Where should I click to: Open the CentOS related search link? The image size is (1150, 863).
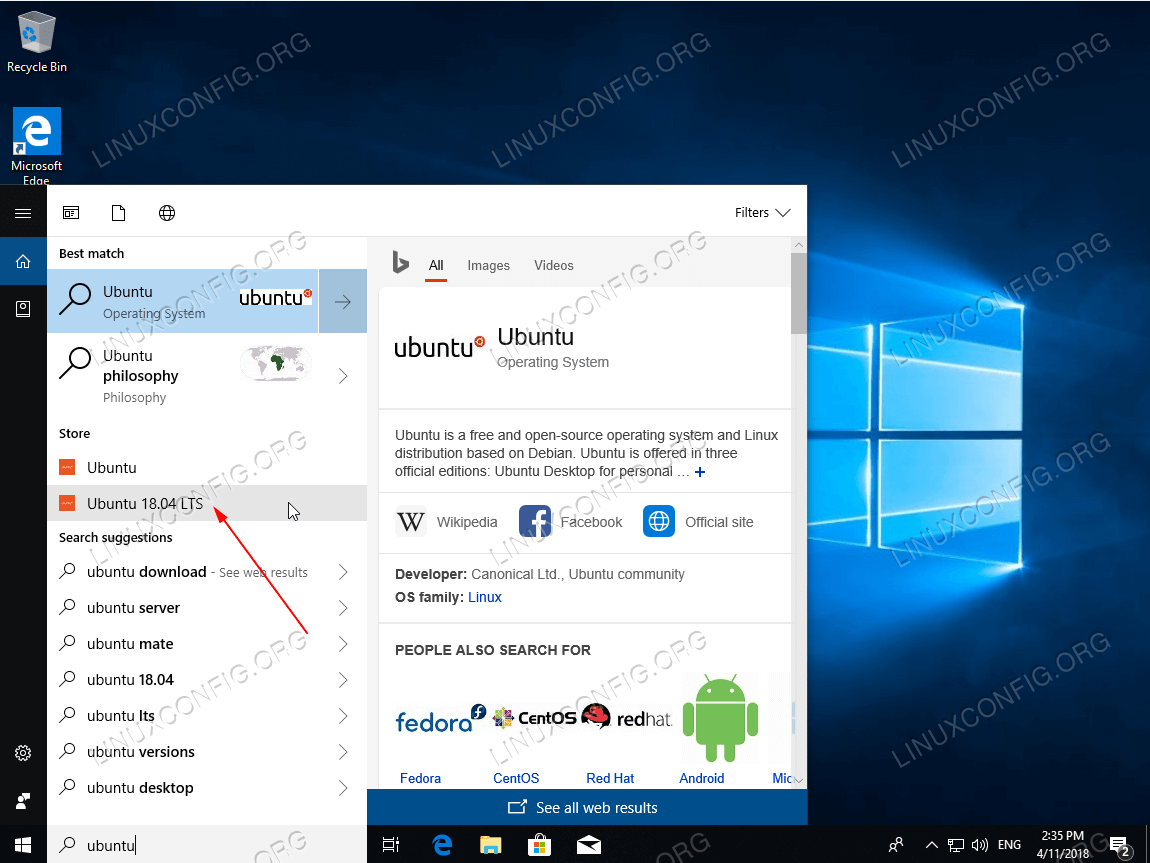pos(516,778)
